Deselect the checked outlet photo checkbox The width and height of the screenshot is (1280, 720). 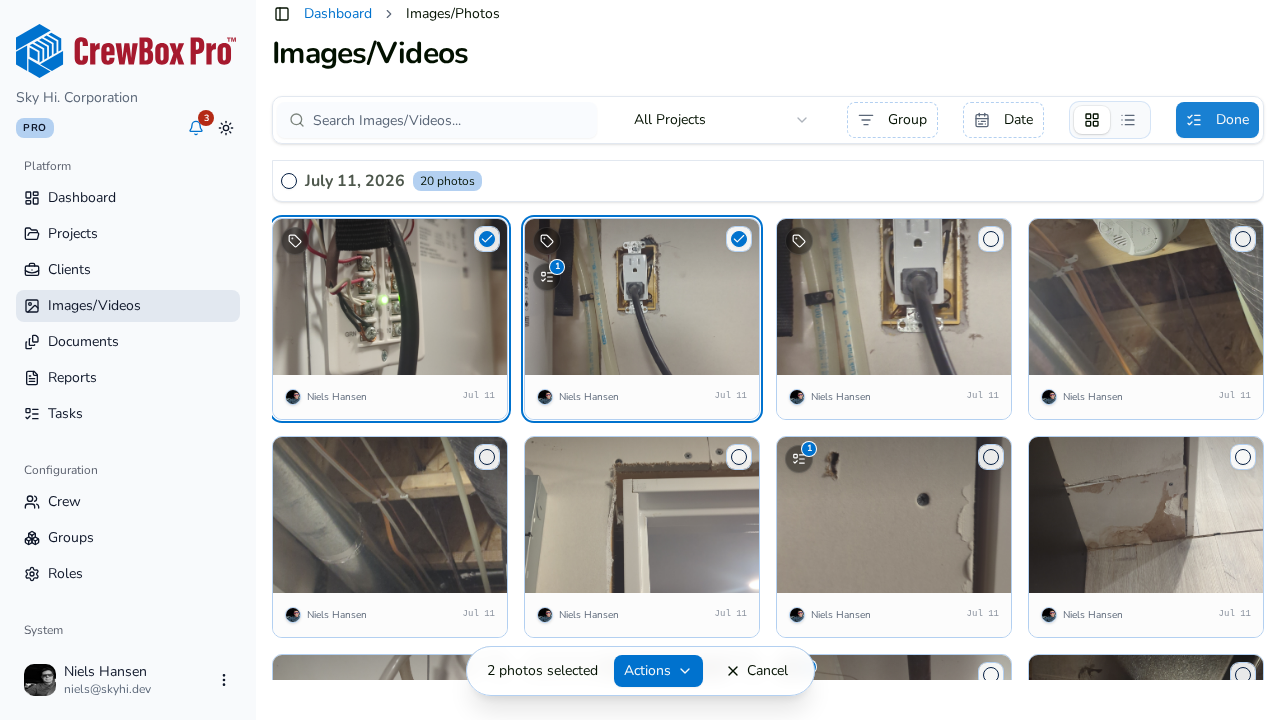(739, 239)
